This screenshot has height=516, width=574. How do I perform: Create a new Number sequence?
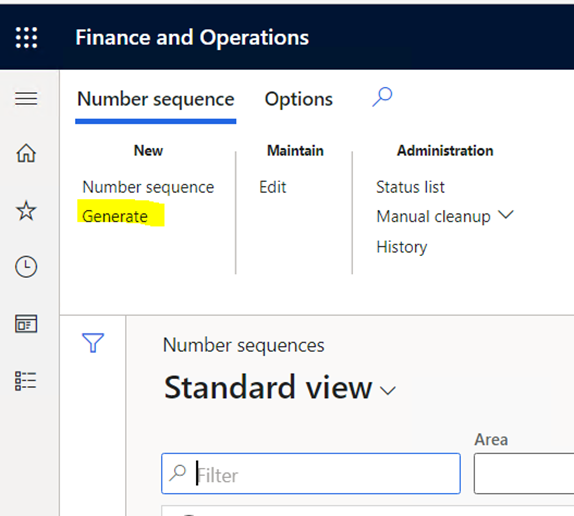click(148, 187)
